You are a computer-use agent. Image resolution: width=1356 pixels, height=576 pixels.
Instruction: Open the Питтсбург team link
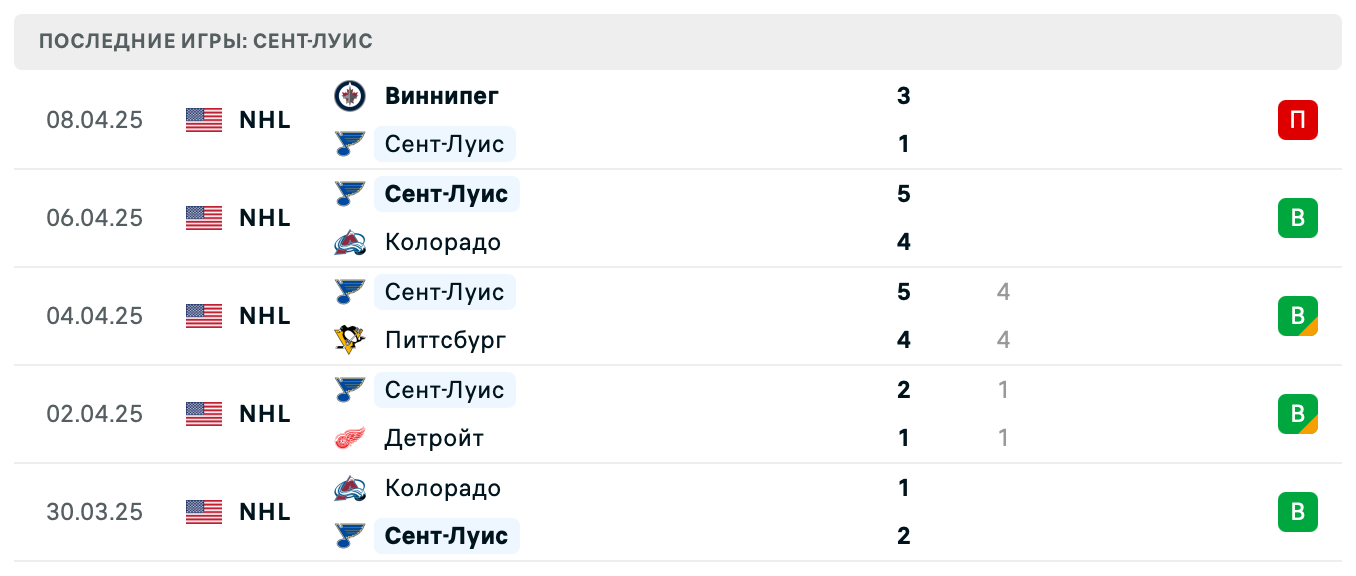point(445,340)
